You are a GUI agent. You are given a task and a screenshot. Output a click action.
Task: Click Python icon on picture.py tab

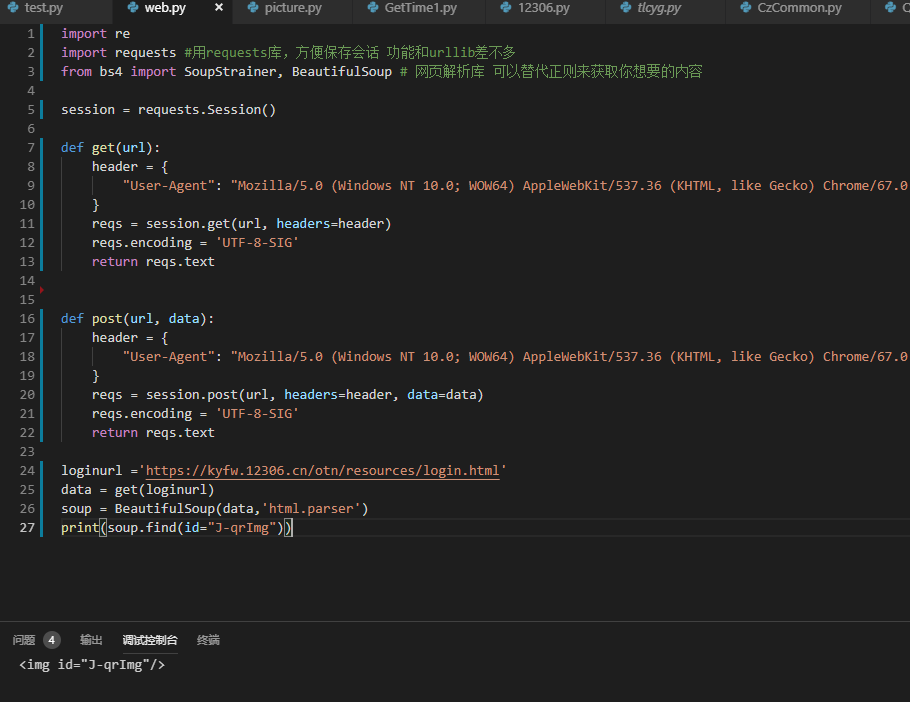(x=252, y=8)
